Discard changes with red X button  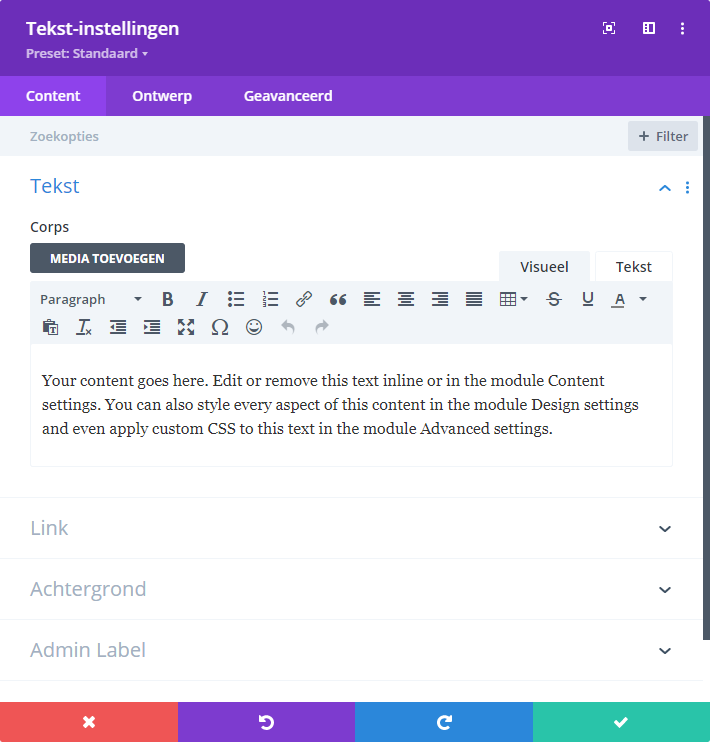click(89, 722)
